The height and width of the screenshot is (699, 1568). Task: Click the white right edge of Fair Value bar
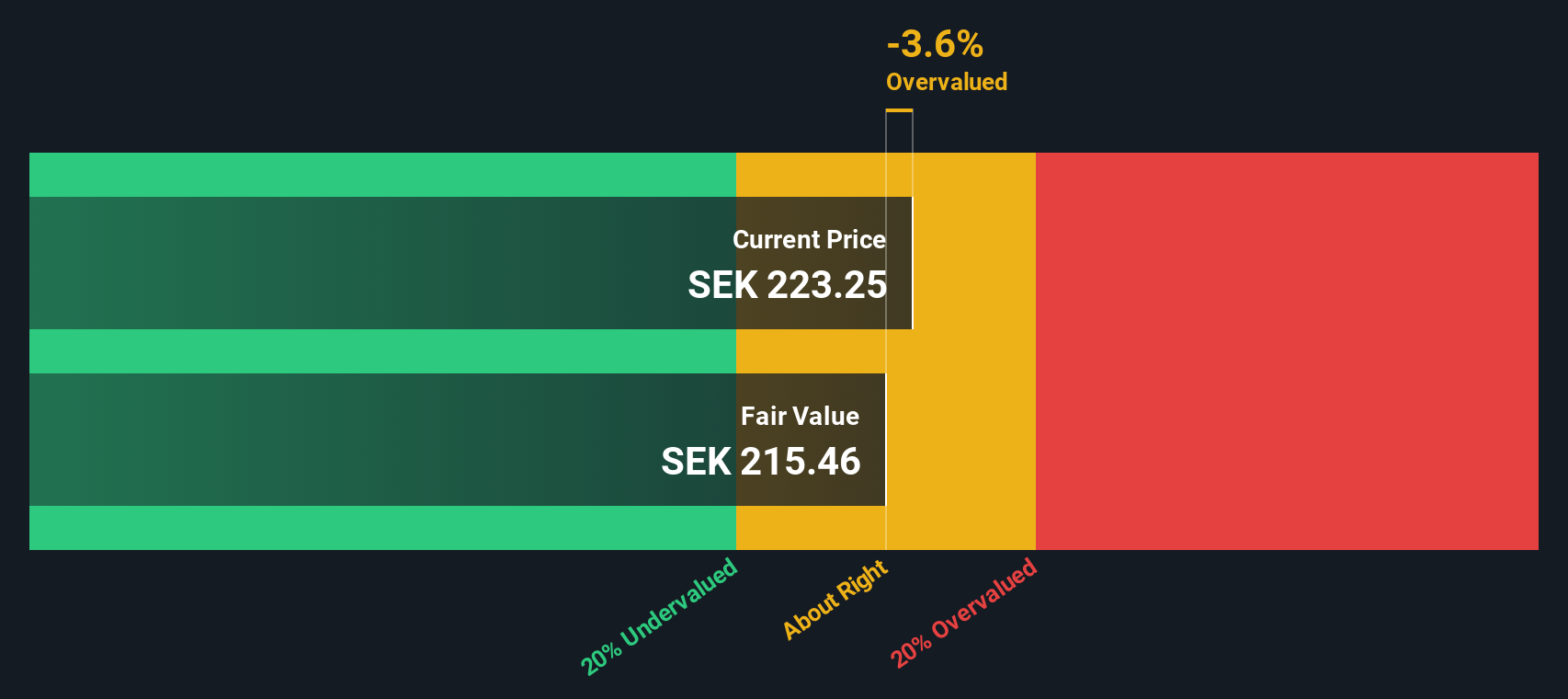(885, 440)
